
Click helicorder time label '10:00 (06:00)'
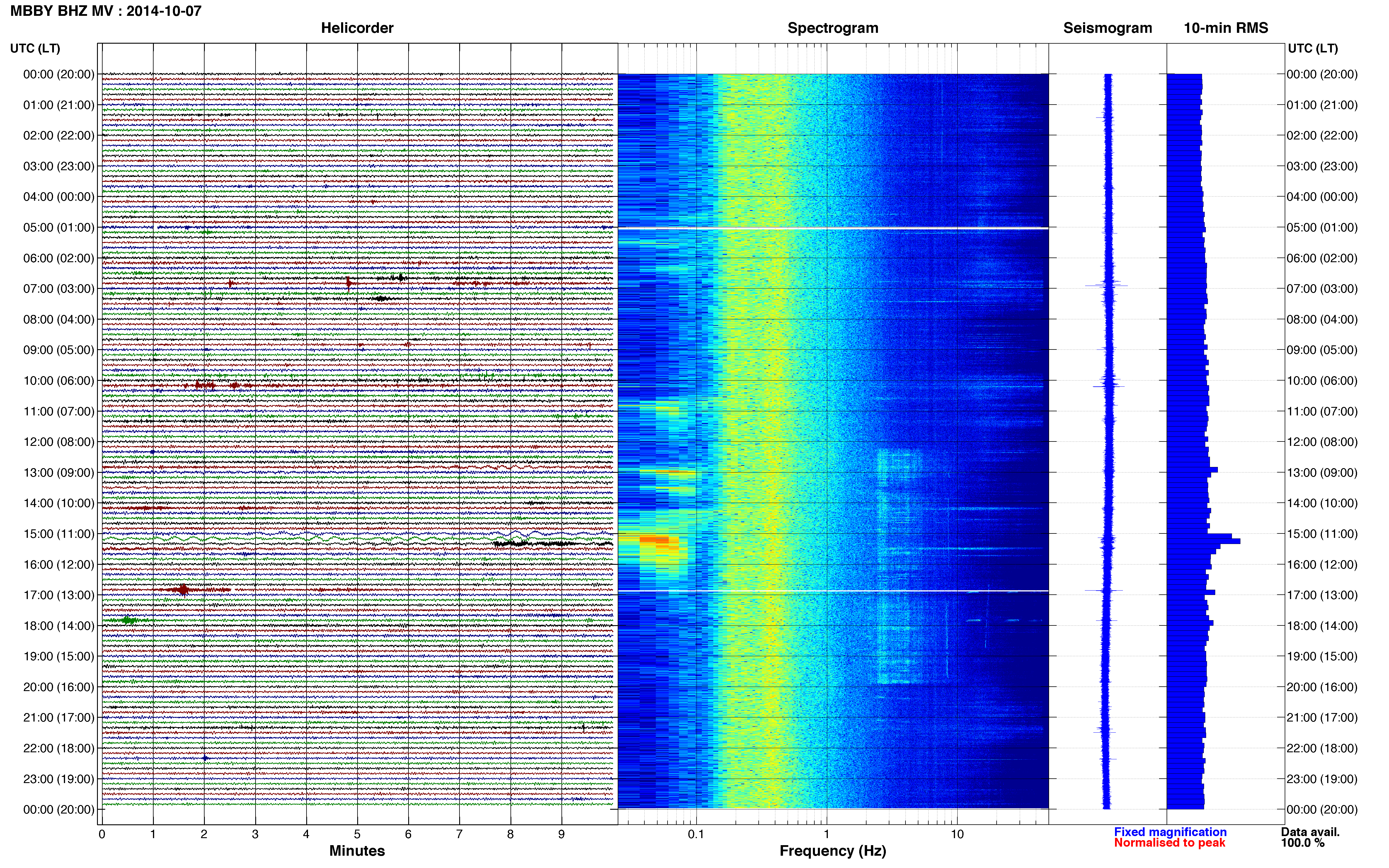pos(59,381)
